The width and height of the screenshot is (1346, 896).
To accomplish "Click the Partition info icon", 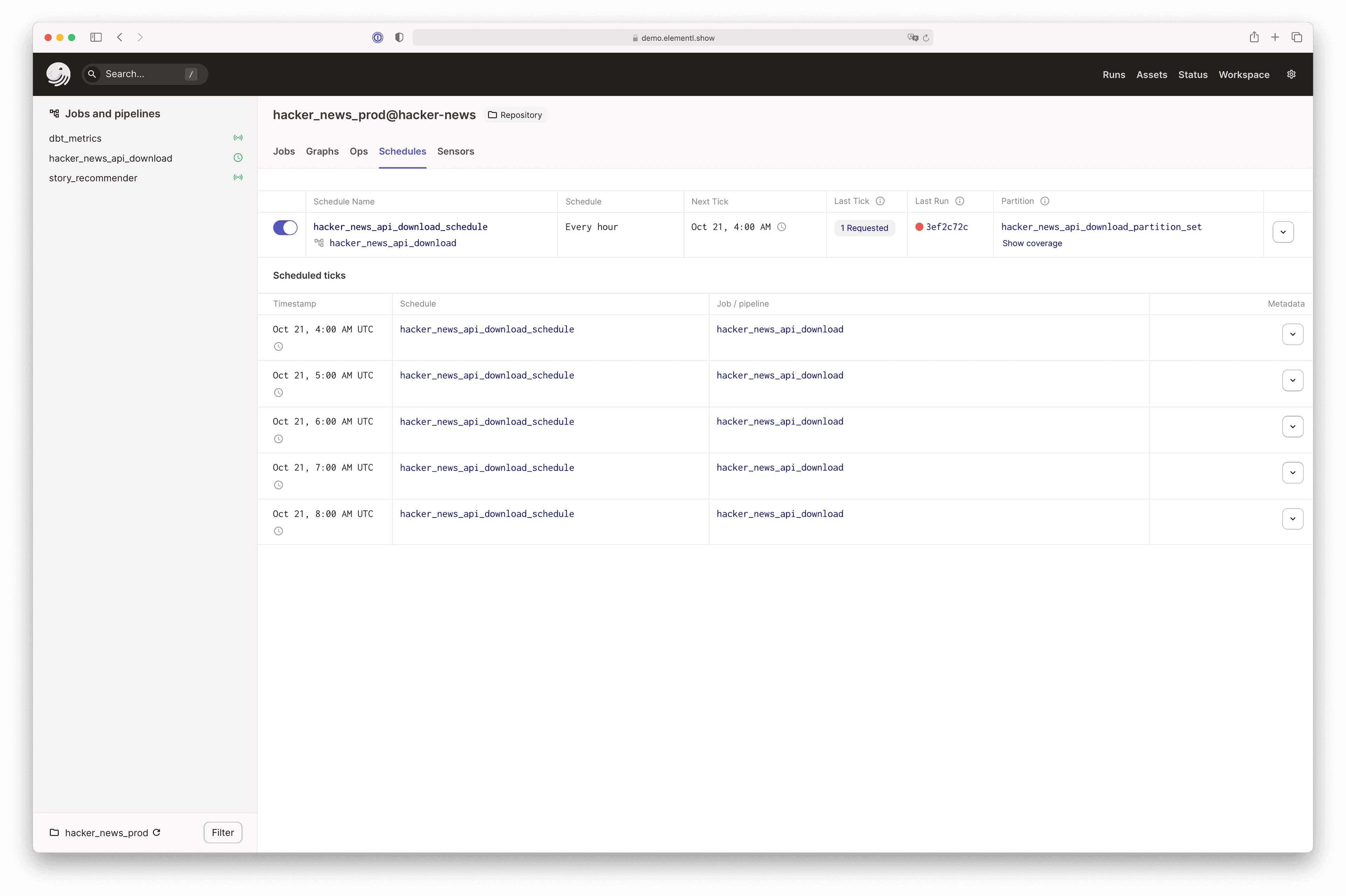I will [1044, 201].
